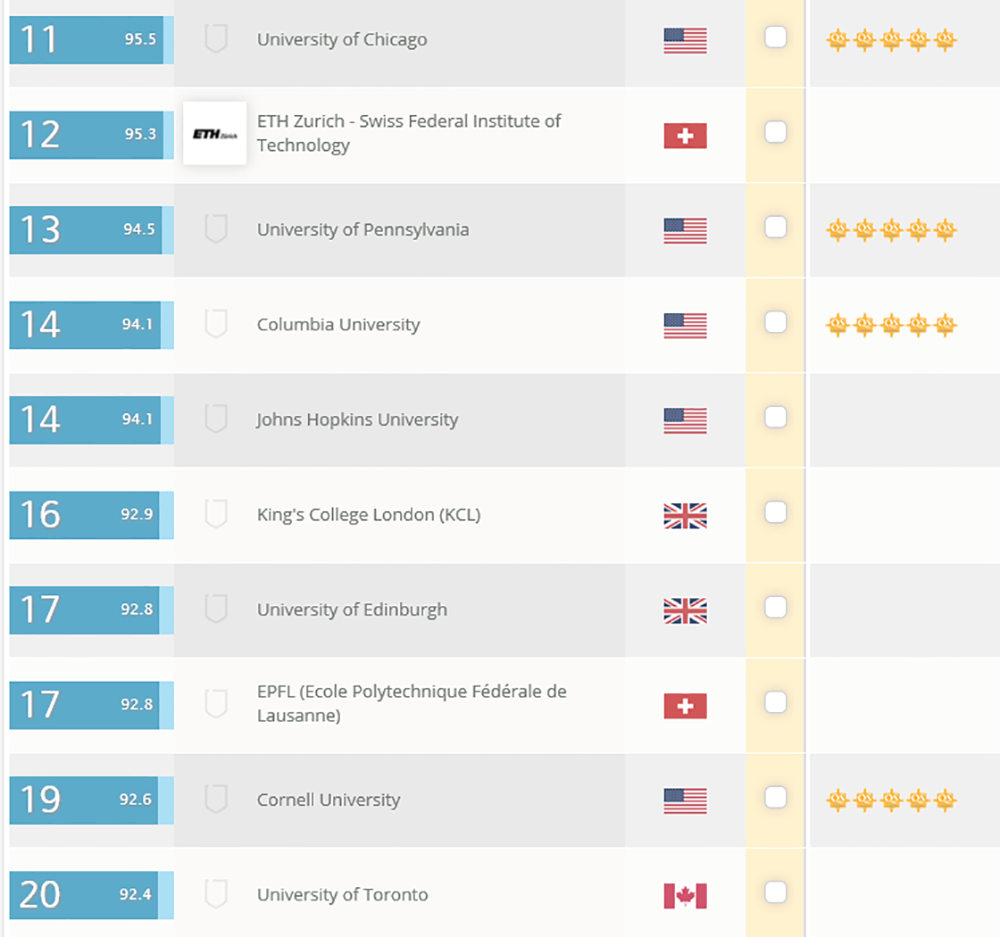Click University of Pennsylvania star rating

(x=891, y=229)
